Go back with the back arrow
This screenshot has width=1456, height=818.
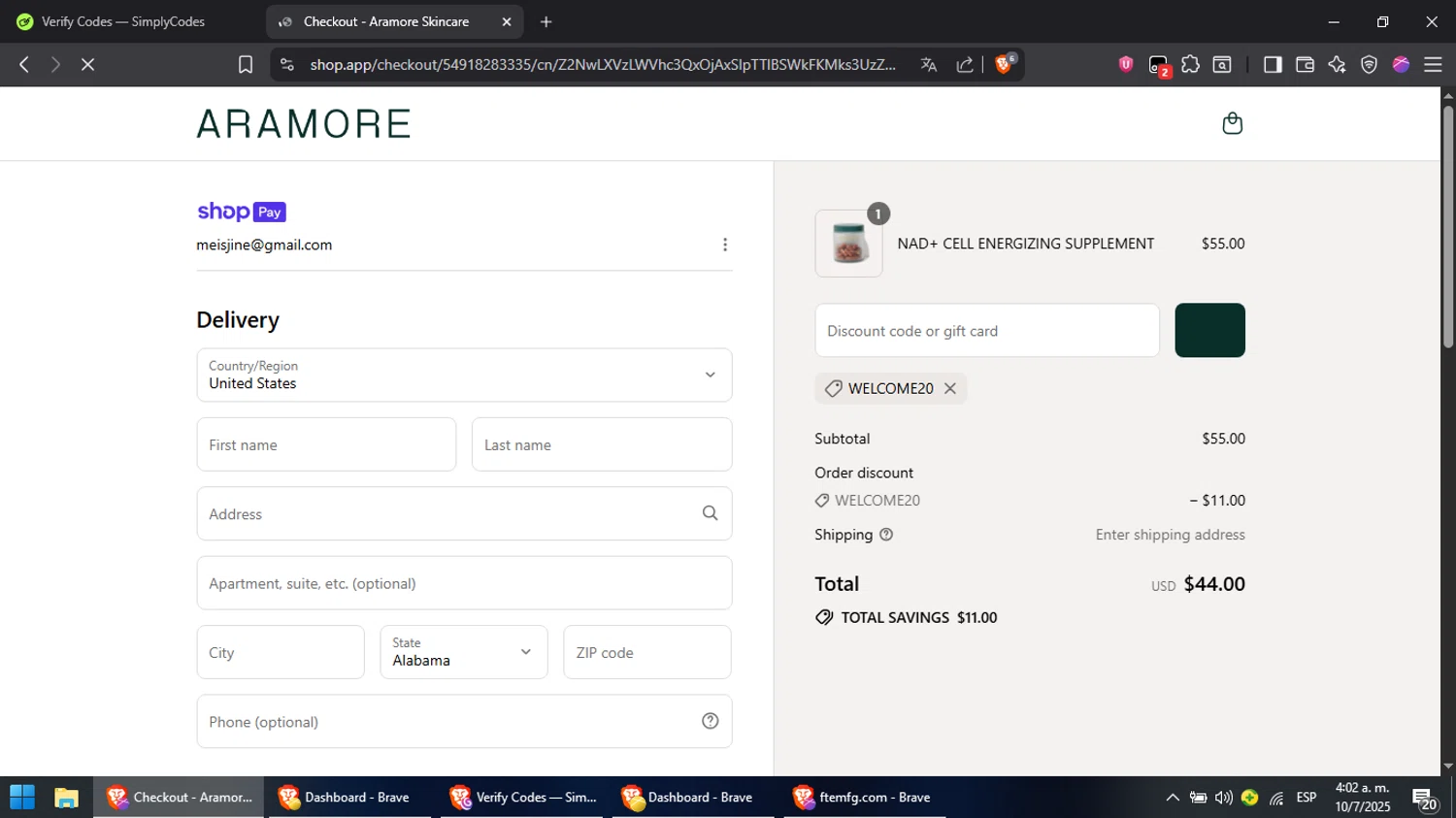click(24, 64)
